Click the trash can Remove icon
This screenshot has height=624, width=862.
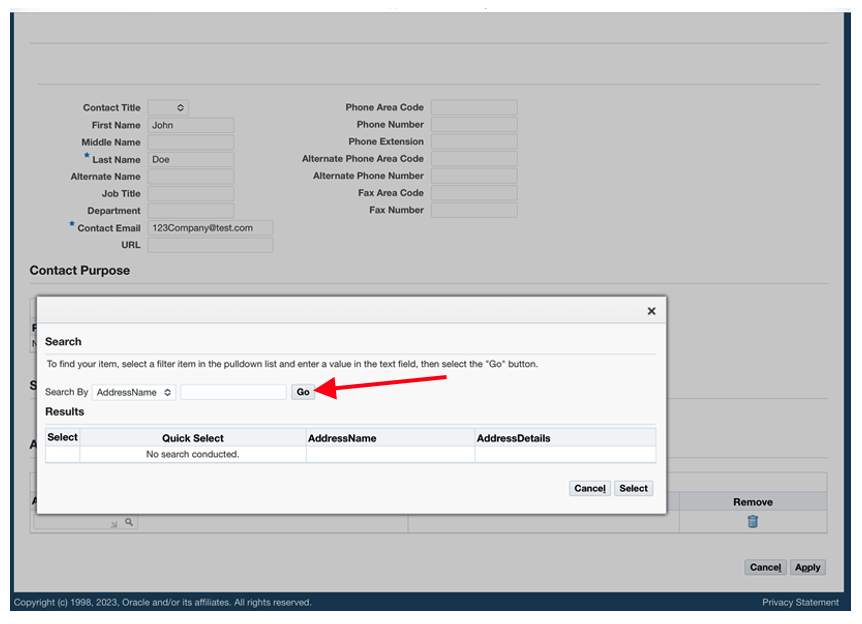[753, 521]
